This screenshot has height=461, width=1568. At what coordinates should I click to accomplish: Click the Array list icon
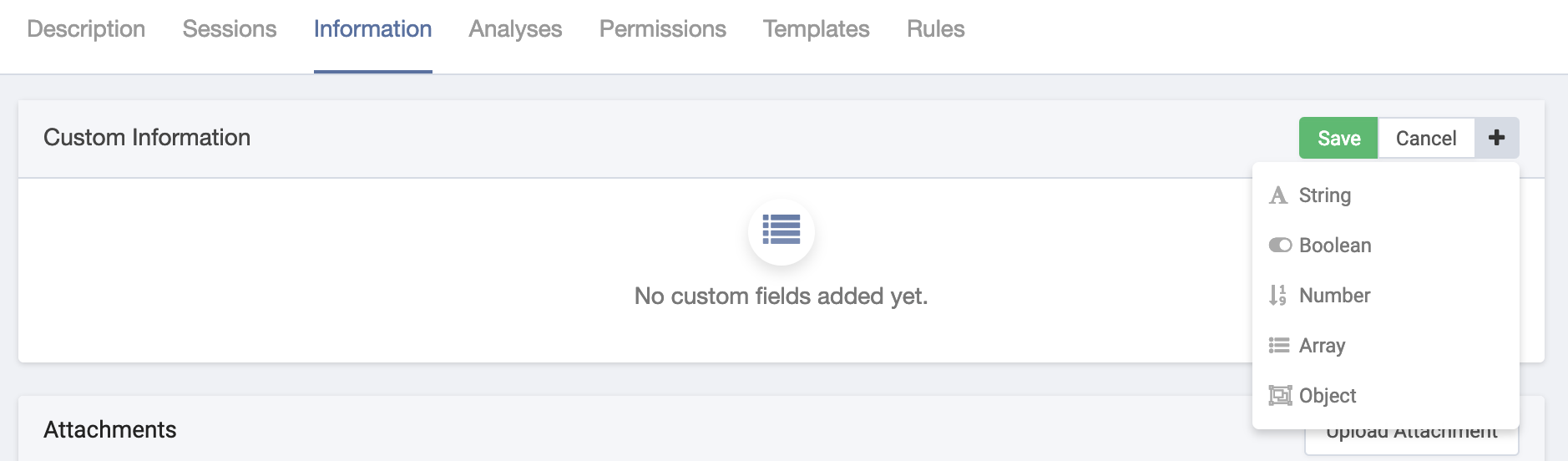[1279, 346]
